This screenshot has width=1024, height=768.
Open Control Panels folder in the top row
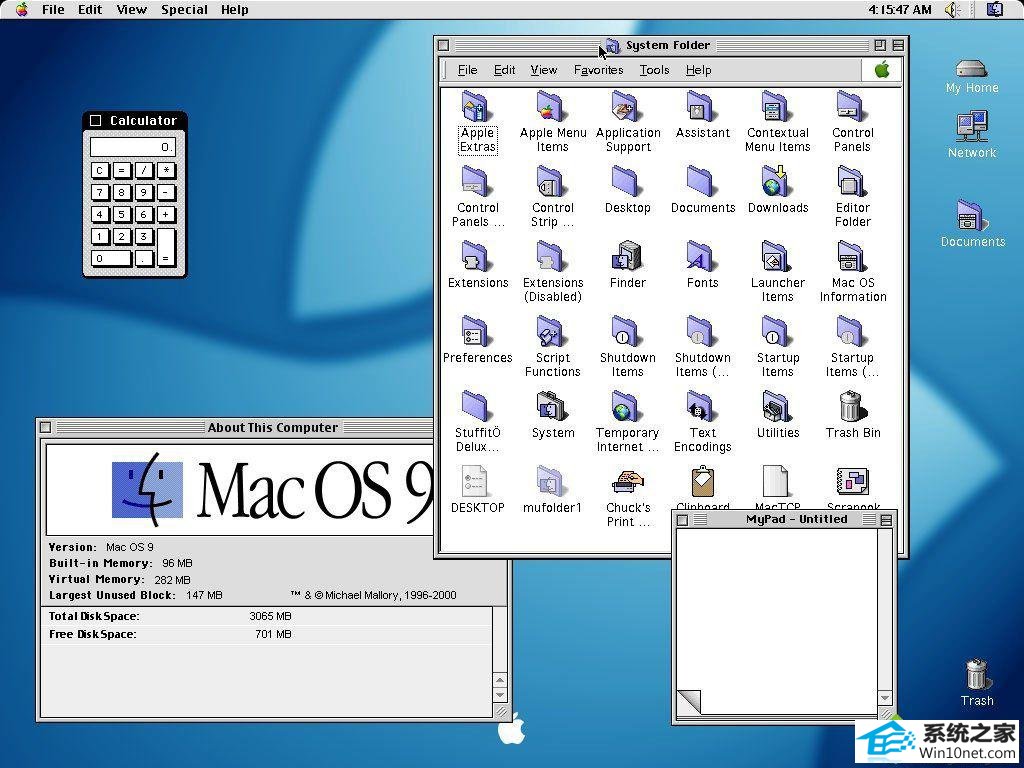click(852, 108)
